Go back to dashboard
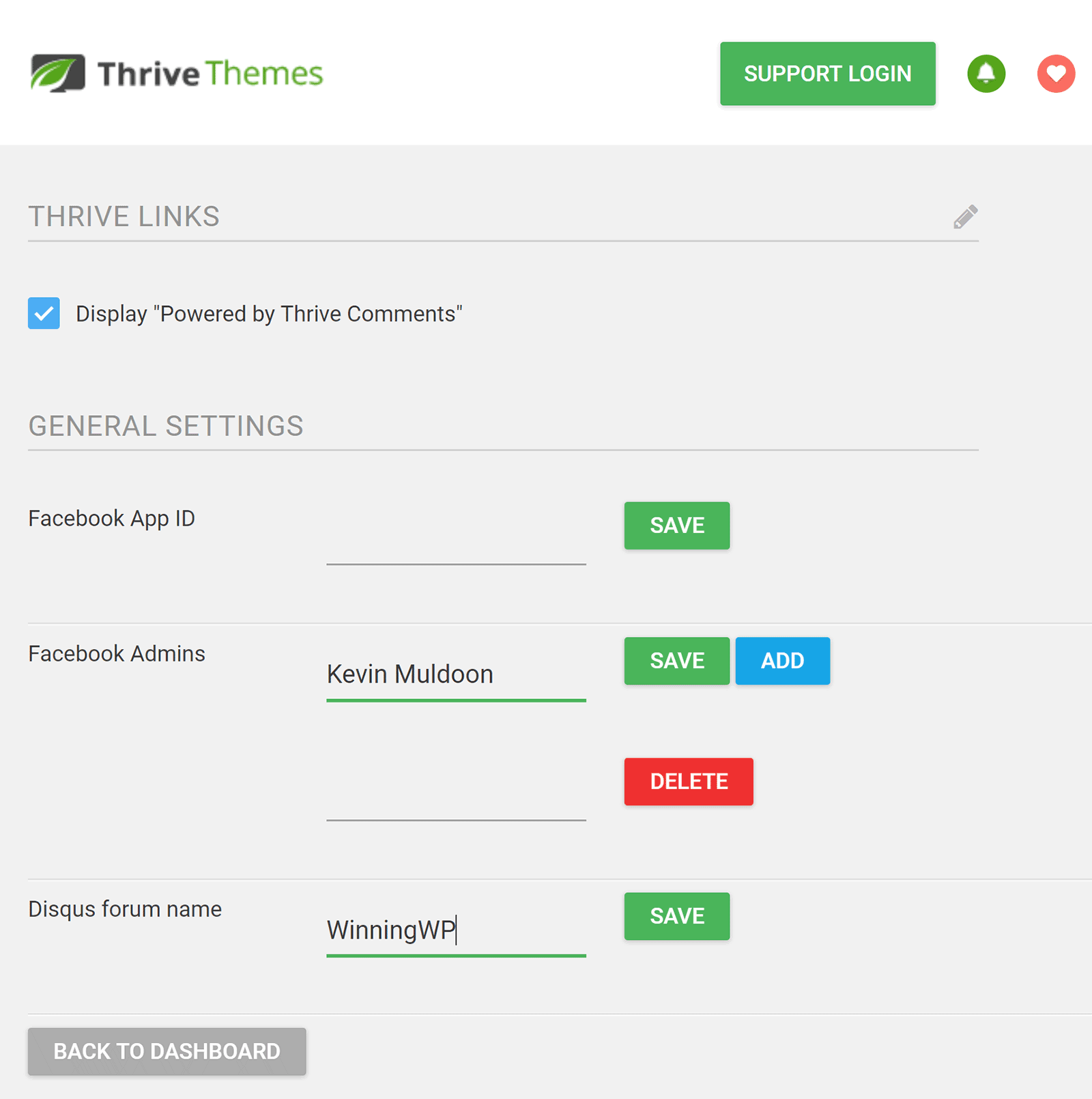Screen dimensions: 1092x1099 tap(167, 1051)
